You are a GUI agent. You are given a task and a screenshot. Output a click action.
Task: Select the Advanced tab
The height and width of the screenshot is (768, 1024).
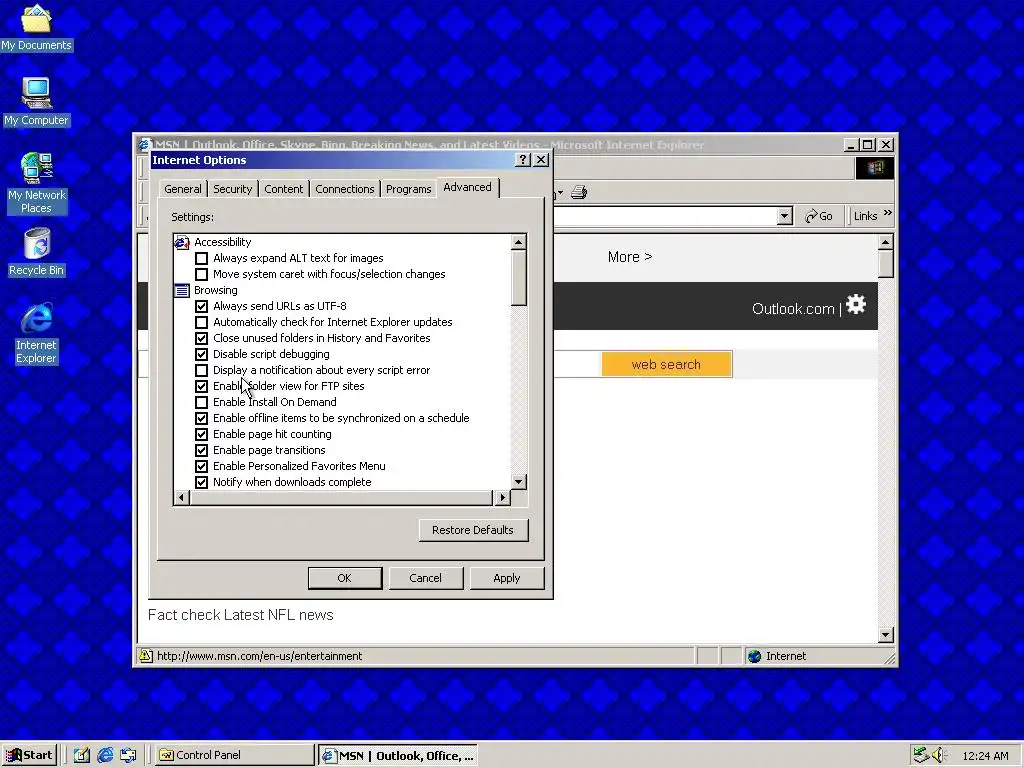[x=468, y=187]
